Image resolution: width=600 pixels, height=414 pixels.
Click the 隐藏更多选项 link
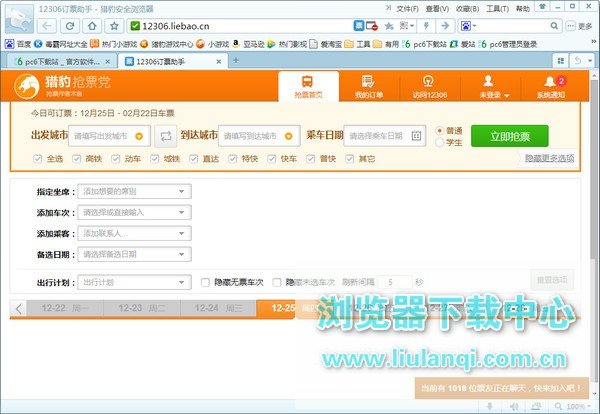[549, 158]
